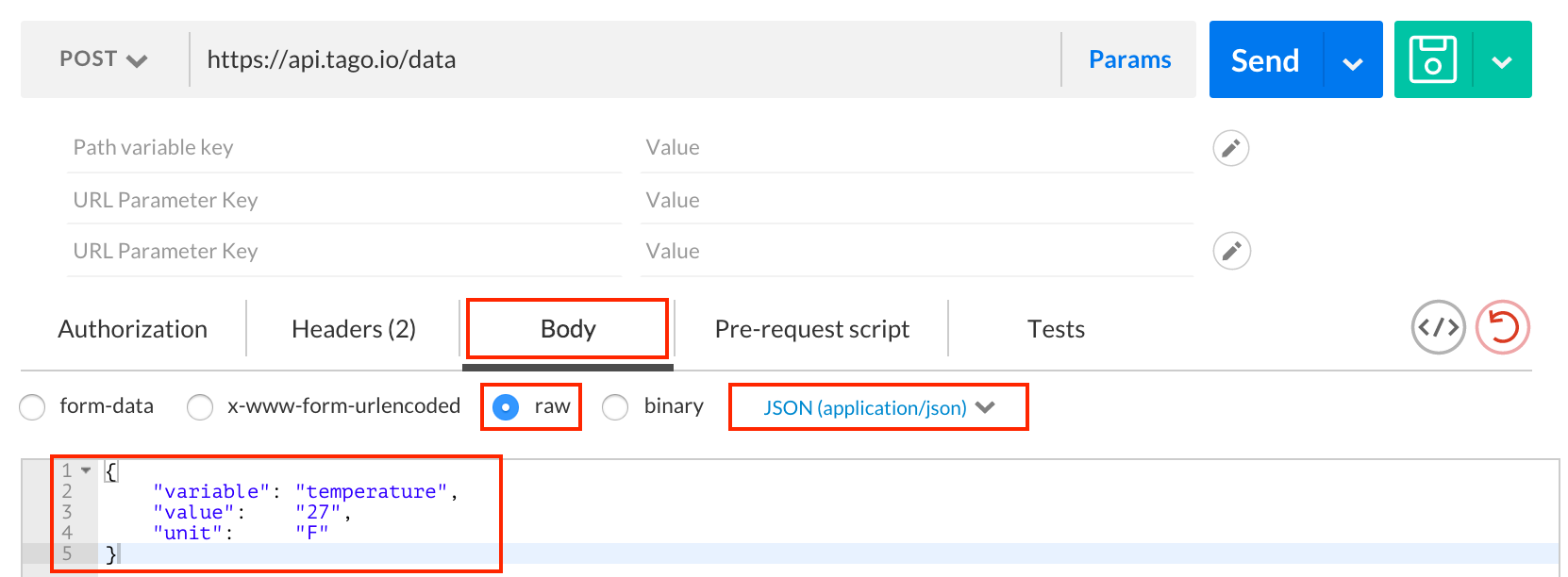Switch to the Authorization tab
Screen dimensions: 1568x577
click(x=133, y=329)
